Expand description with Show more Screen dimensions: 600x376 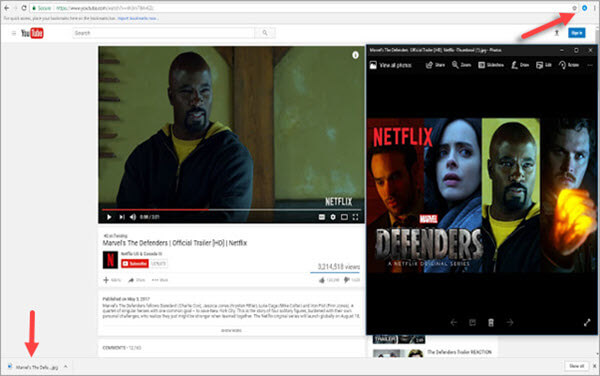click(231, 330)
